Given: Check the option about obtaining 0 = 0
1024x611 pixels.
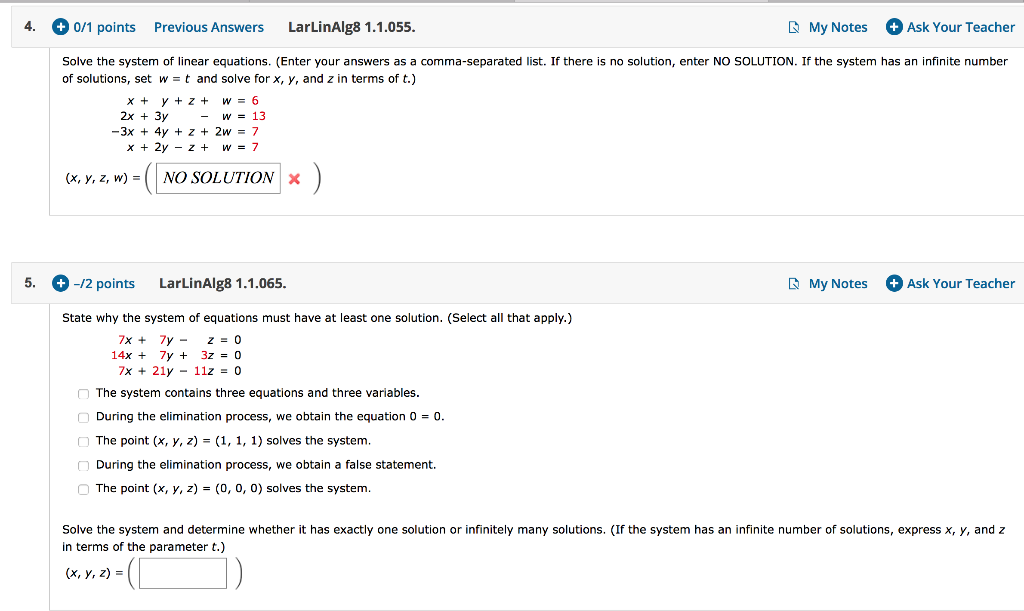Looking at the screenshot, I should click(83, 417).
